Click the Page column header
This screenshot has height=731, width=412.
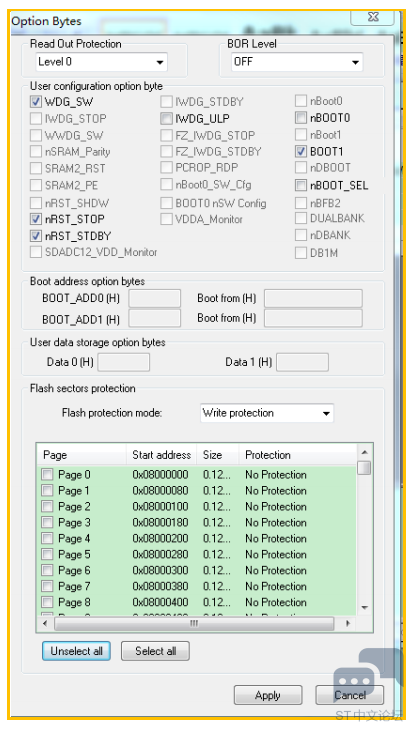81,455
